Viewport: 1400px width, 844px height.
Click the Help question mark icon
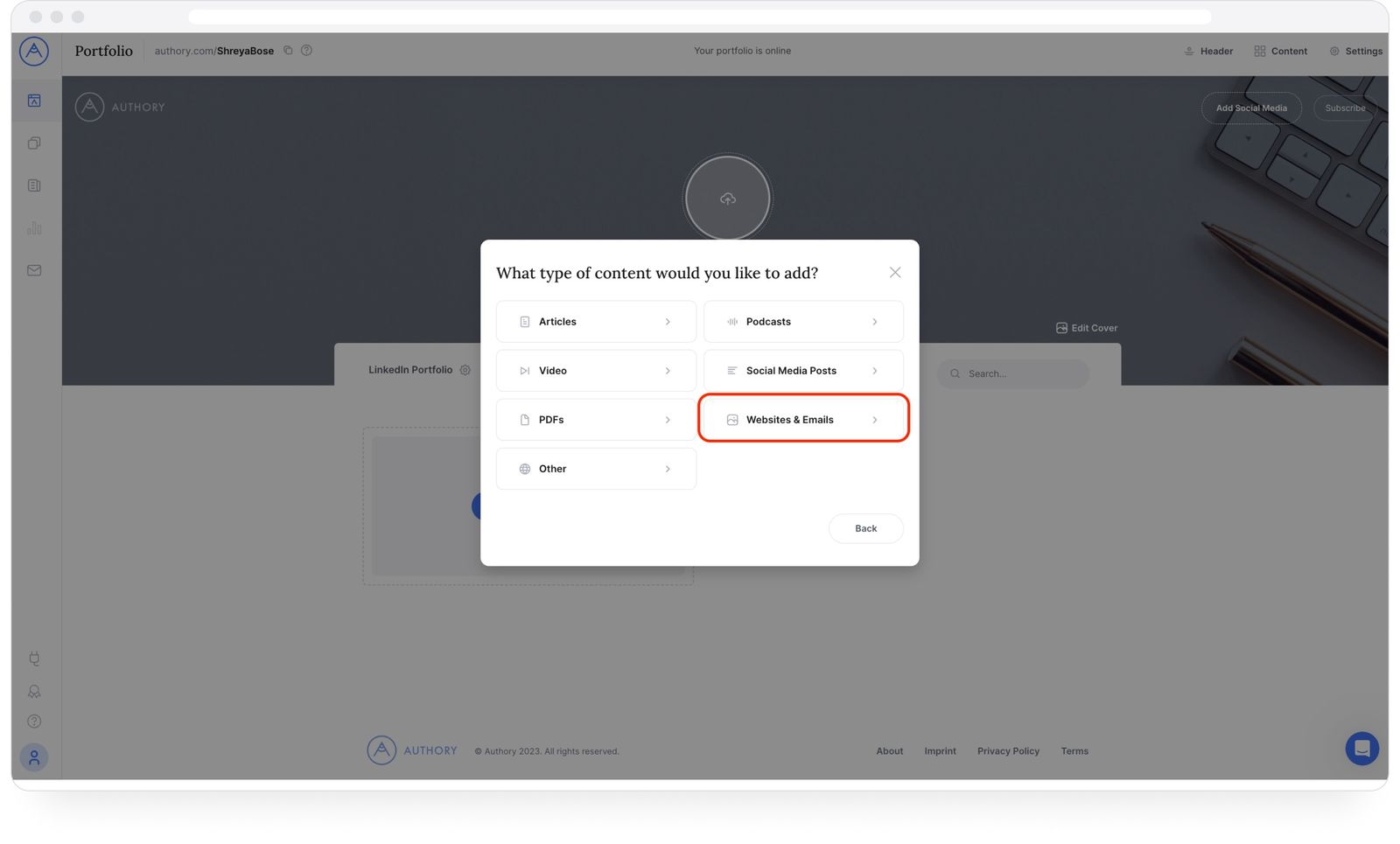pos(34,721)
